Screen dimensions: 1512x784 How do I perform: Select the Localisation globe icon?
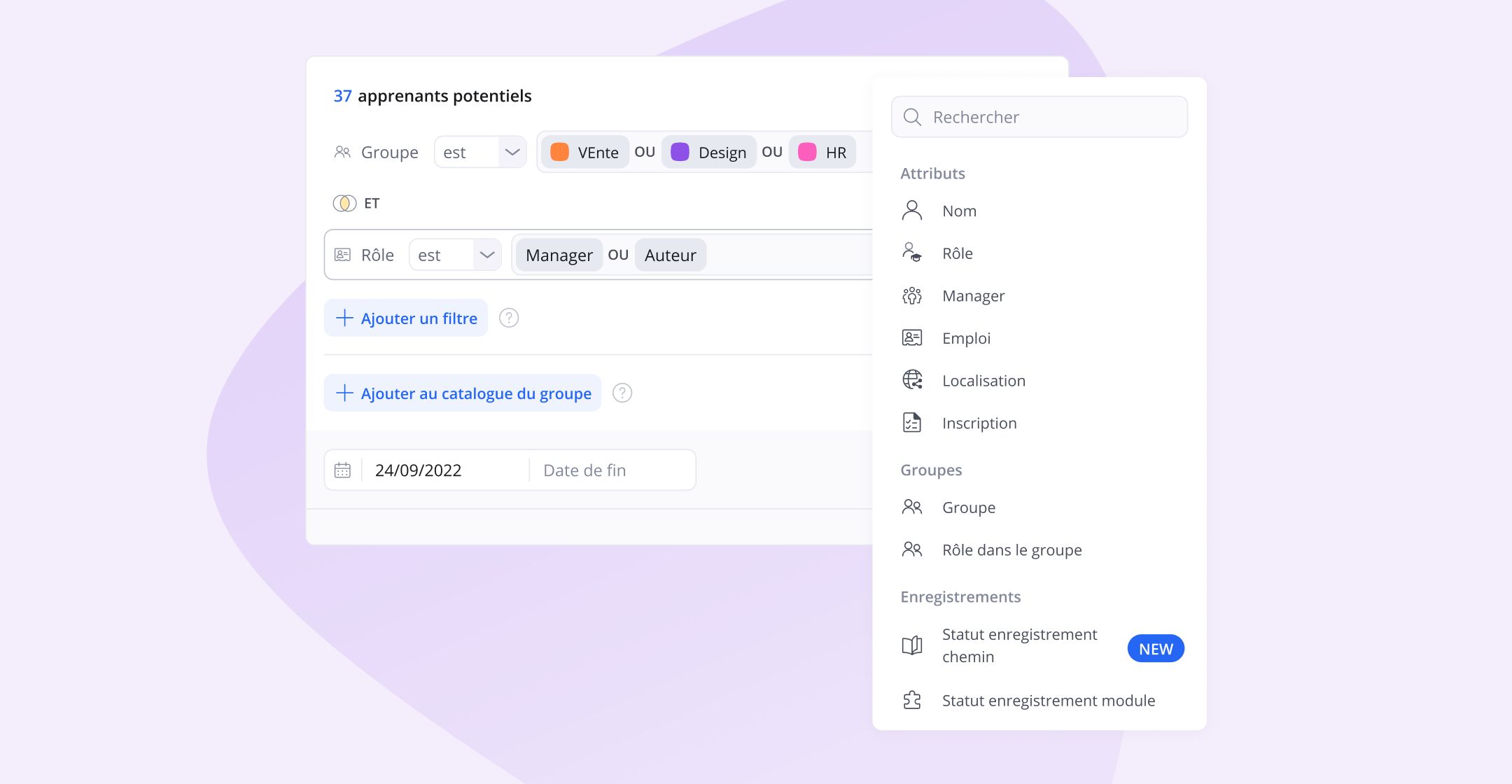pyautogui.click(x=911, y=380)
